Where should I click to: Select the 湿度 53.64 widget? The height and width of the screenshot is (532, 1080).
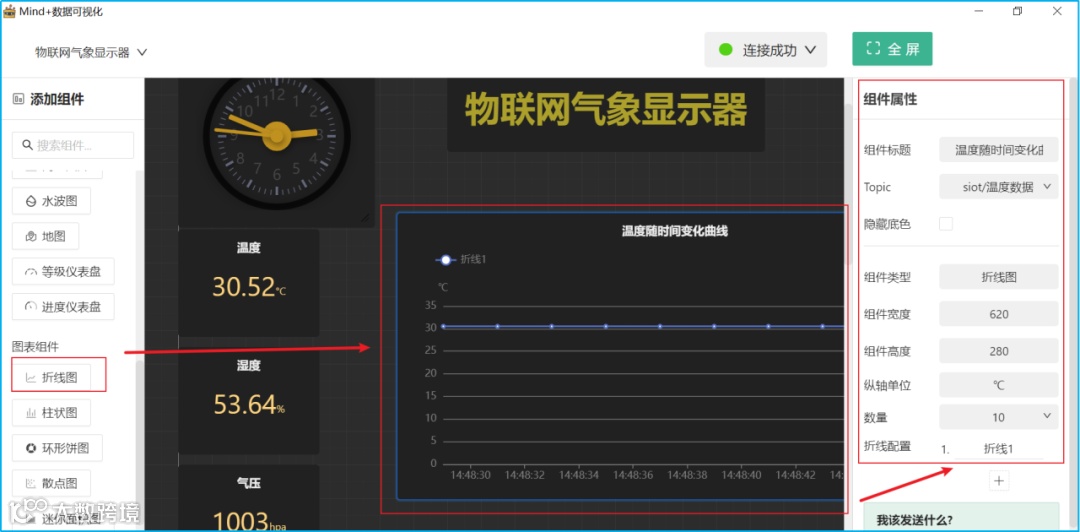pos(249,401)
